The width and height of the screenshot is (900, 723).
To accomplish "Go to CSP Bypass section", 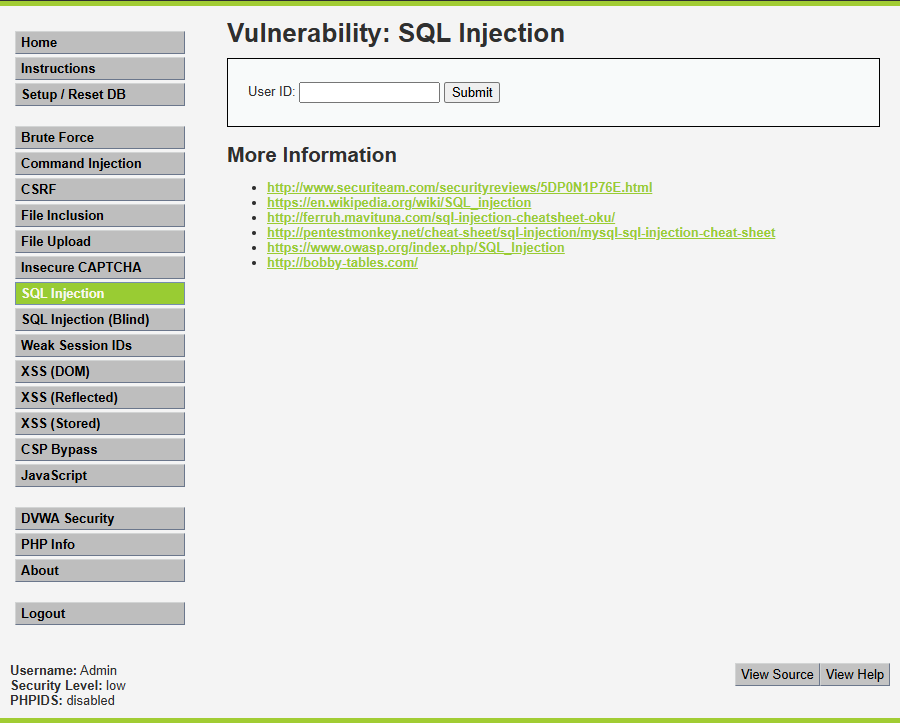I will point(100,450).
